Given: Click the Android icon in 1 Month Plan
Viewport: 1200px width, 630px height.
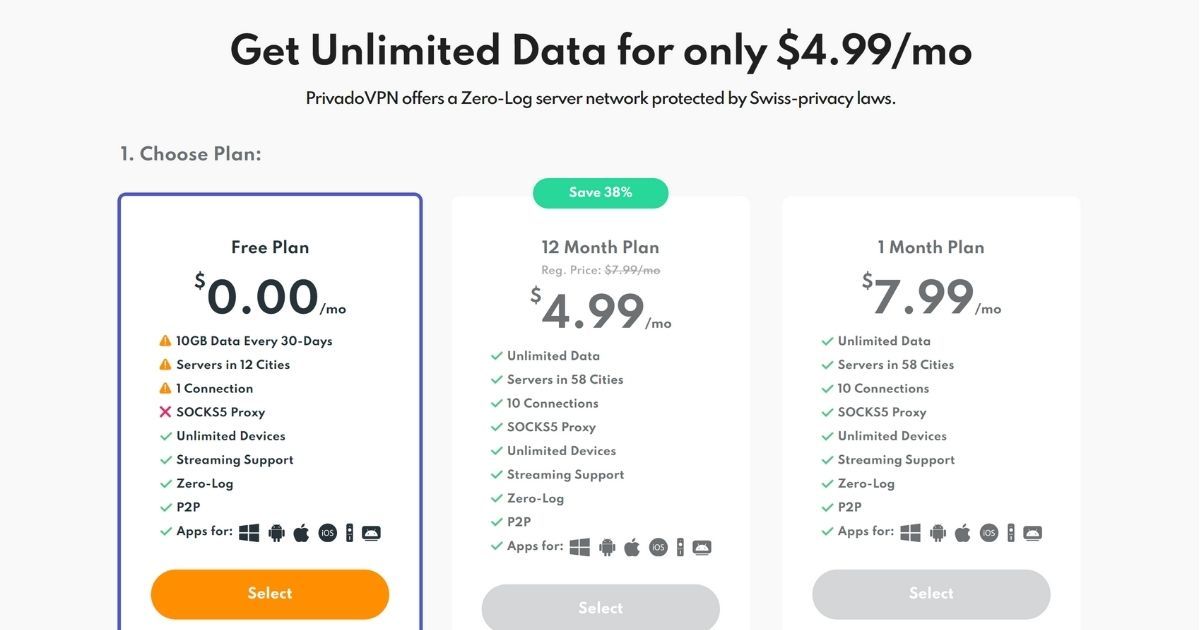Looking at the screenshot, I should click(937, 533).
